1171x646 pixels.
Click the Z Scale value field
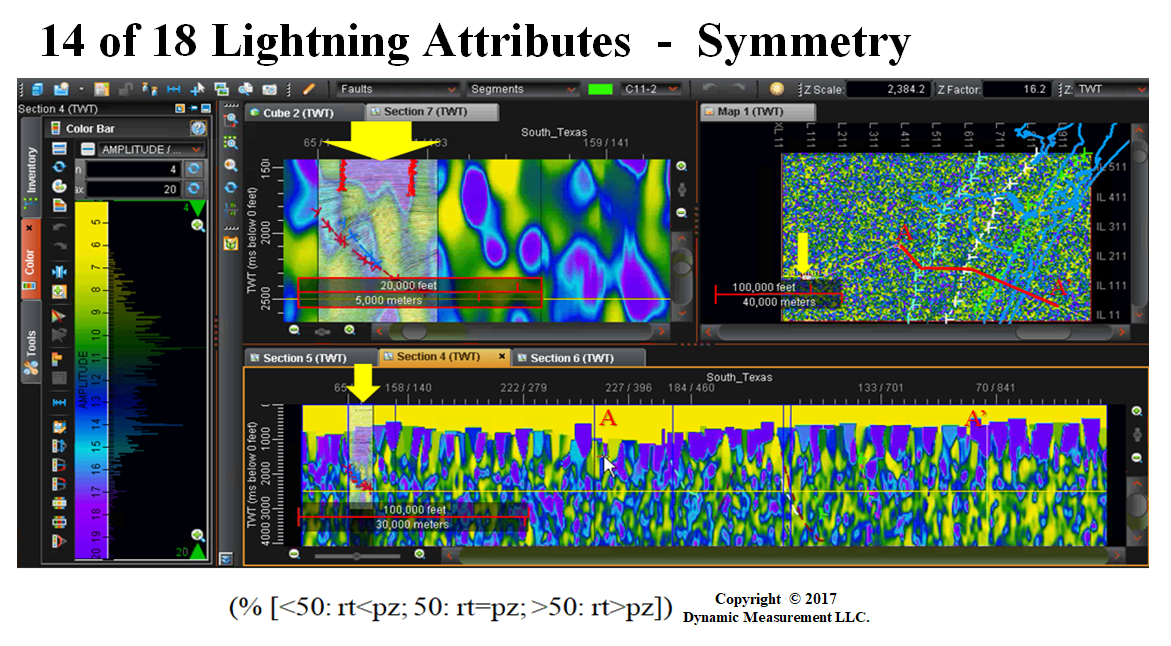[888, 89]
